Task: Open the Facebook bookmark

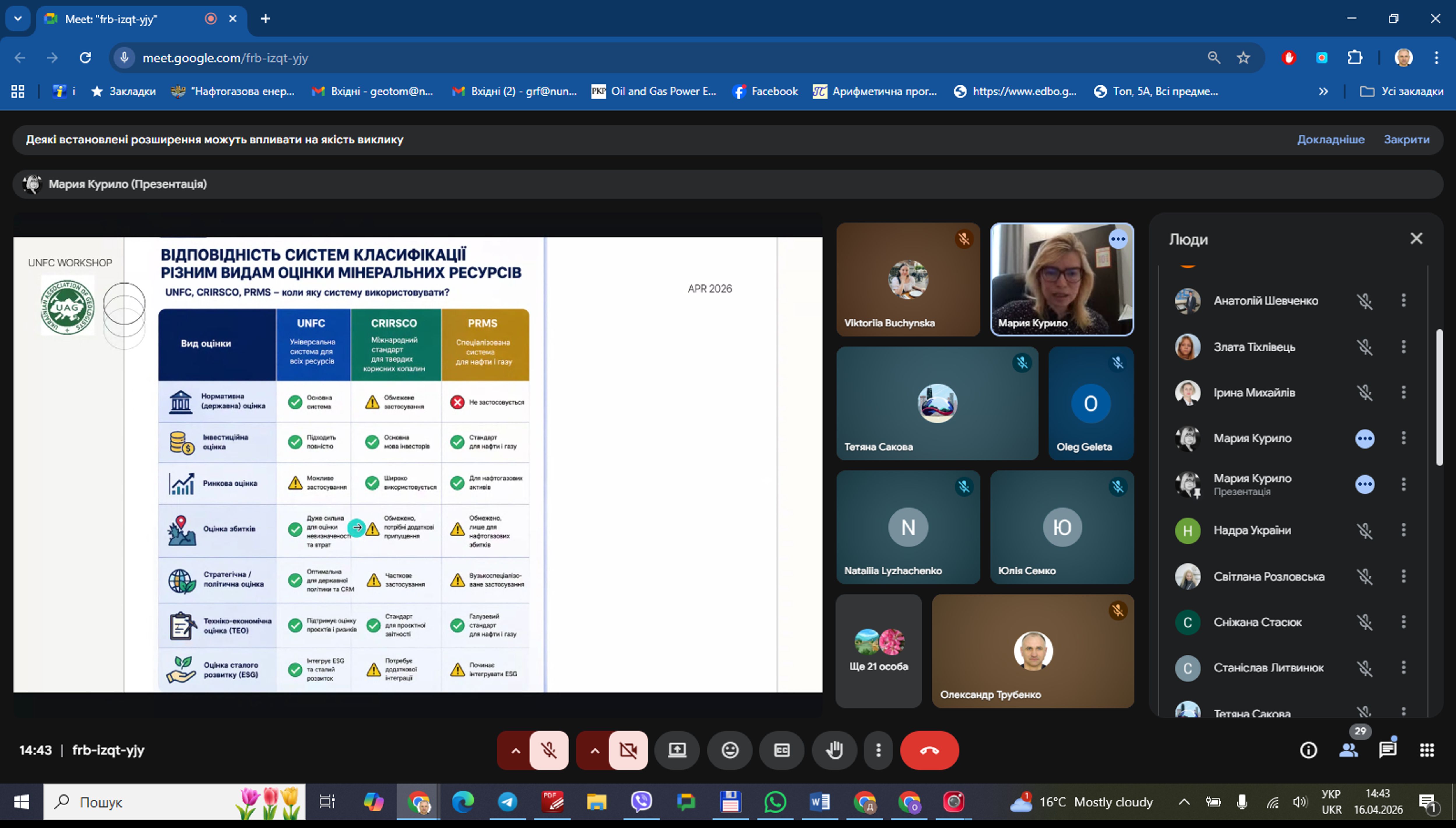Action: pyautogui.click(x=765, y=91)
